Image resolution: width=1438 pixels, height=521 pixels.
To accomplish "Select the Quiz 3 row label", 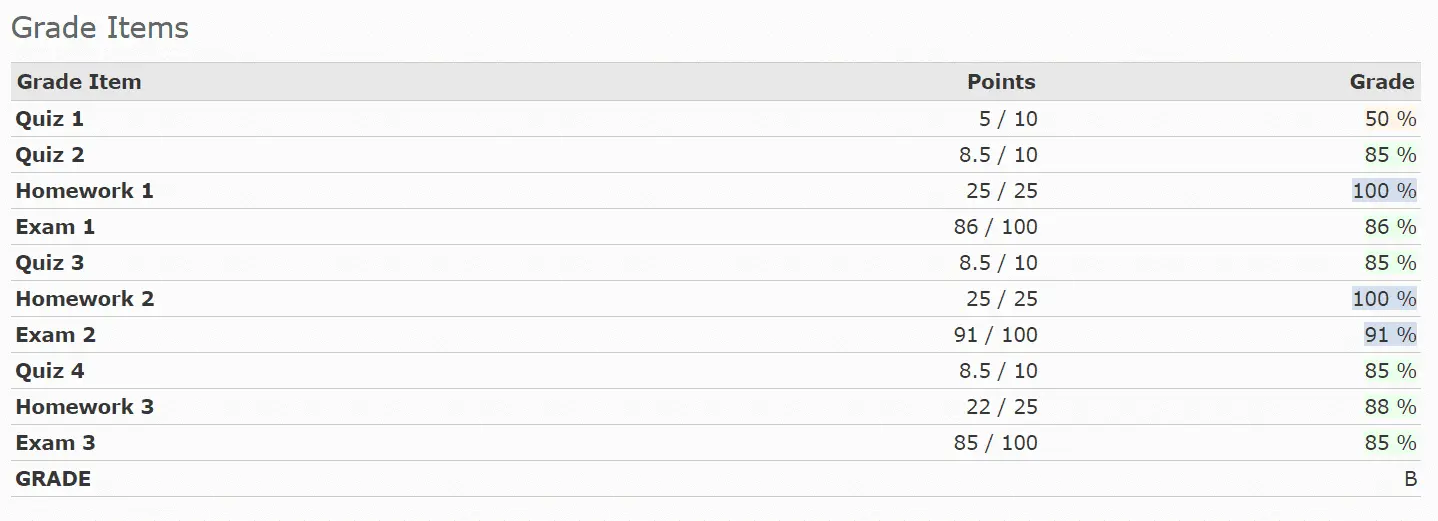I will coord(50,263).
